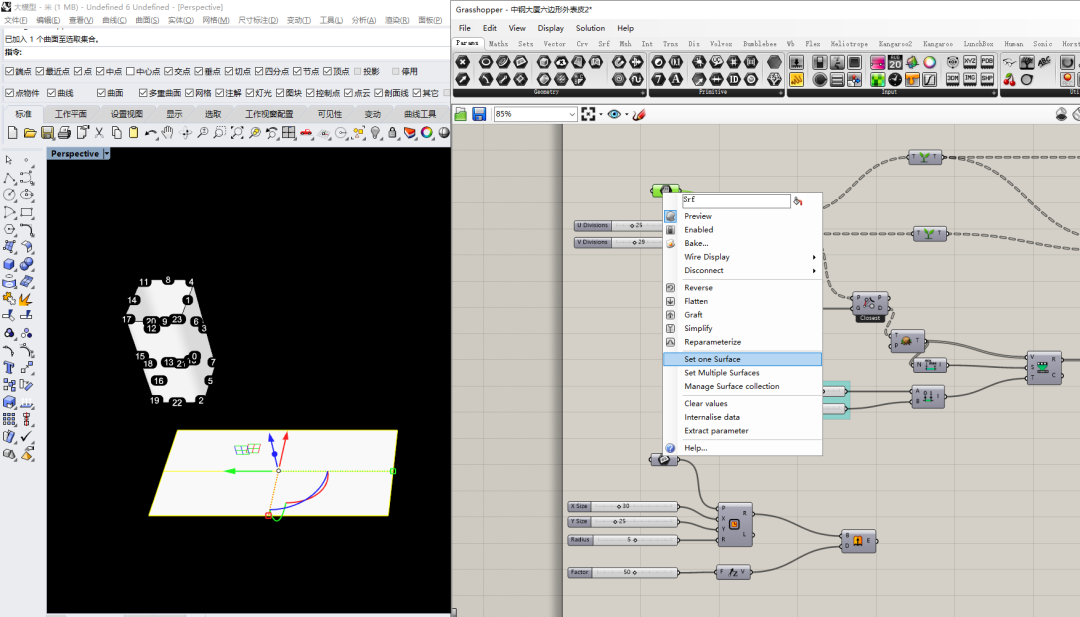
Task: Click the Srf name field in context menu
Action: [x=736, y=200]
